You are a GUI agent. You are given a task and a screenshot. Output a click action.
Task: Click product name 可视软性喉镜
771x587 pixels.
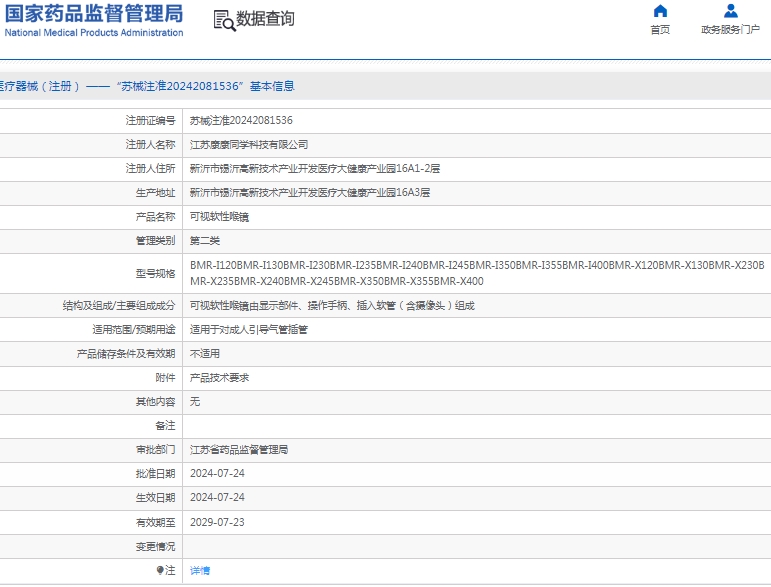(x=219, y=217)
